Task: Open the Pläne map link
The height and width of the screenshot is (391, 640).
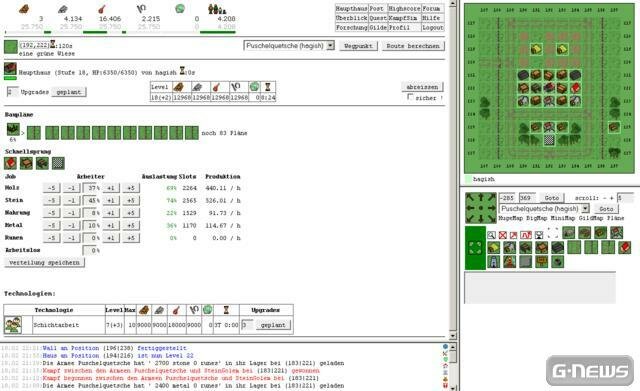Action: [x=615, y=218]
